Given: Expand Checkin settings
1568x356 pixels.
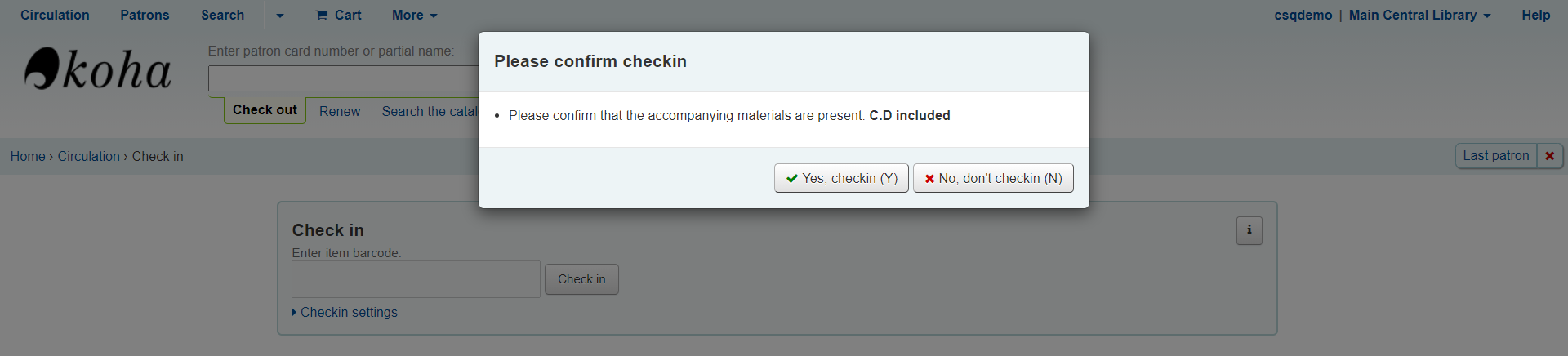Looking at the screenshot, I should click(x=345, y=312).
